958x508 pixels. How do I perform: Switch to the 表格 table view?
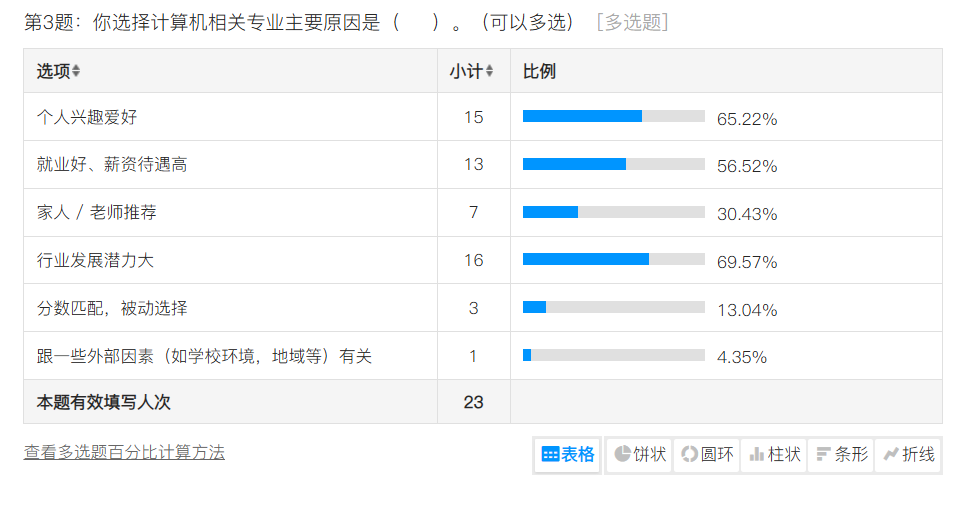(568, 455)
